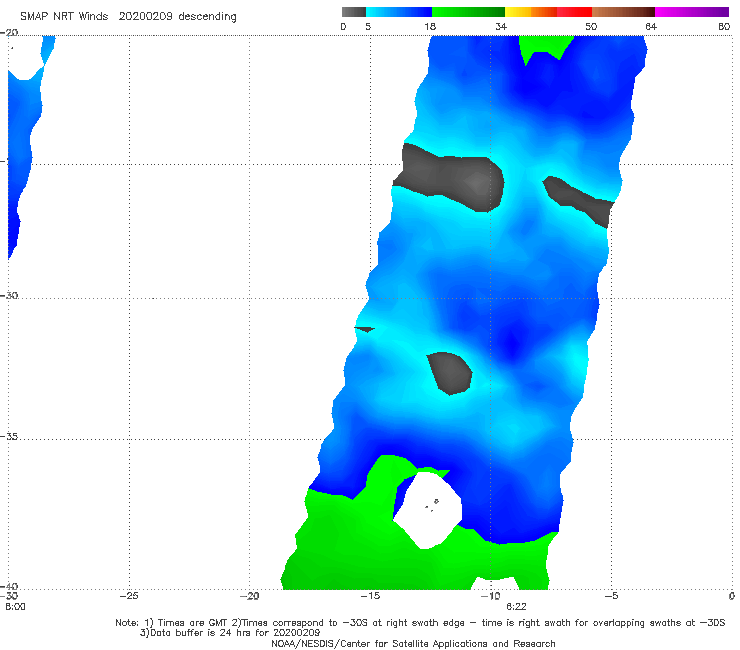Click the NOAA/NESDIS Center for Satellite Applications credit
The width and height of the screenshot is (740, 650).
click(413, 643)
